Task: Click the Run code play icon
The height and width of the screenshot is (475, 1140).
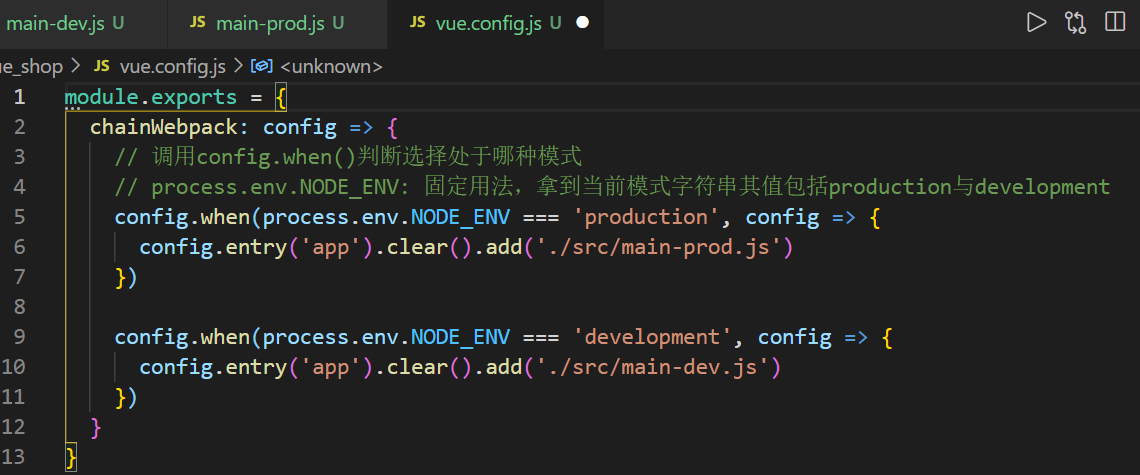Action: 1036,22
